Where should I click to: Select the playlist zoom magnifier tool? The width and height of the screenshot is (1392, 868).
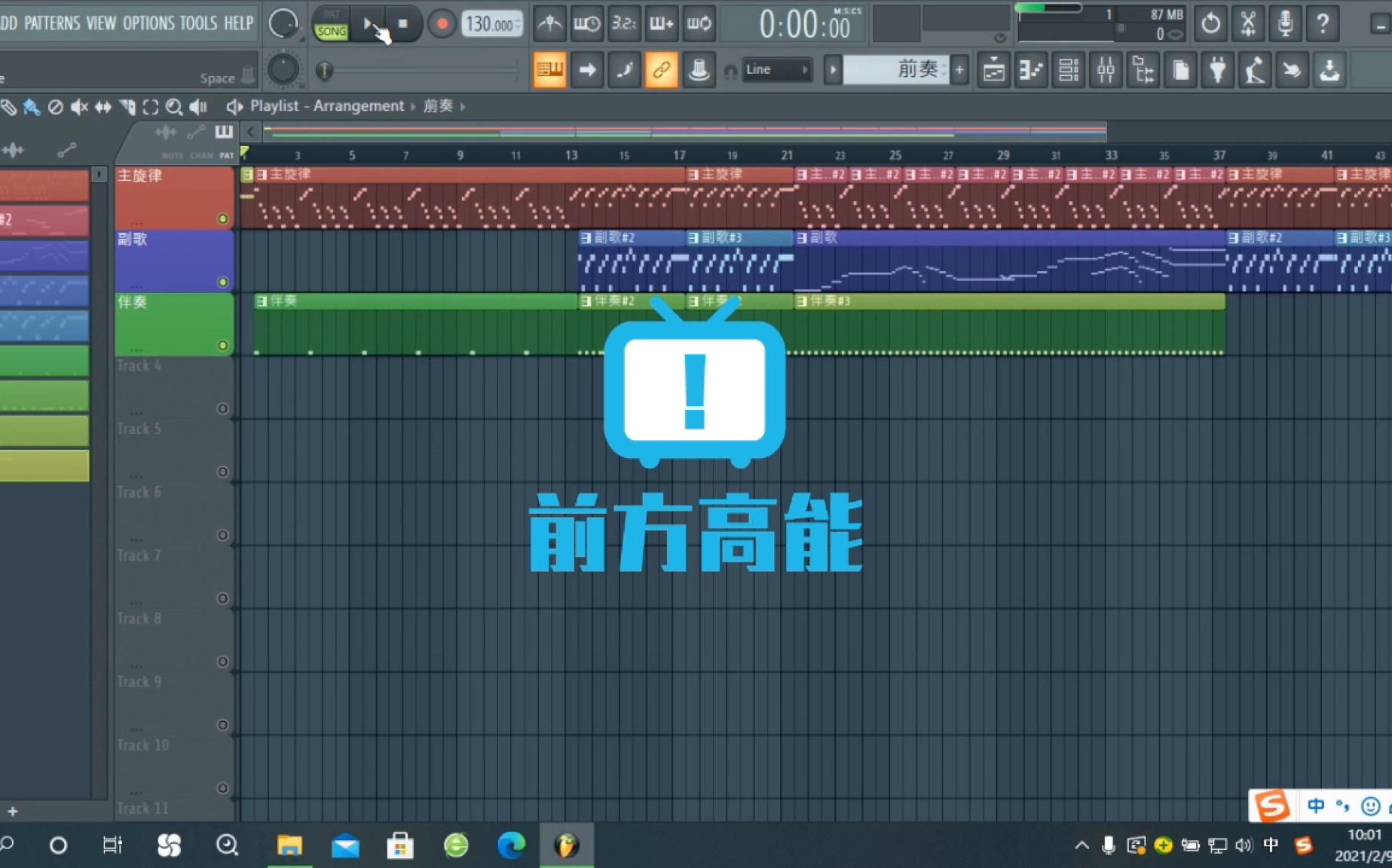[174, 107]
